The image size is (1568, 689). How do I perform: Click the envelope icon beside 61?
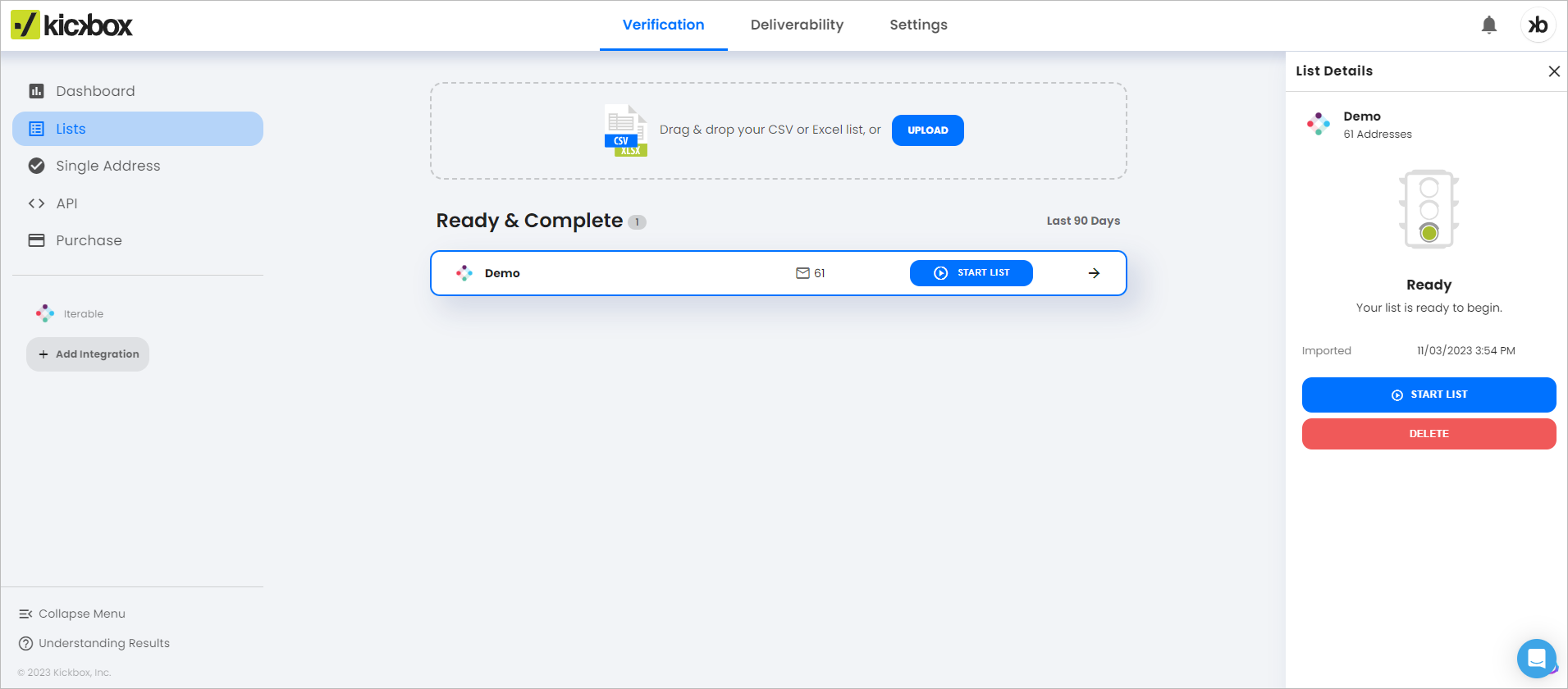click(x=802, y=273)
